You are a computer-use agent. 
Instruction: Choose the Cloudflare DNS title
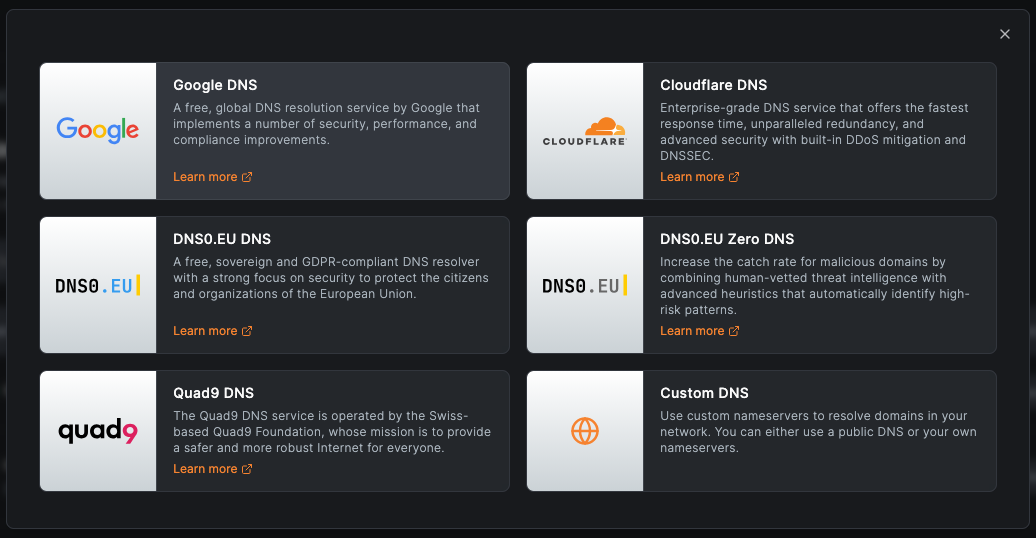coord(714,85)
